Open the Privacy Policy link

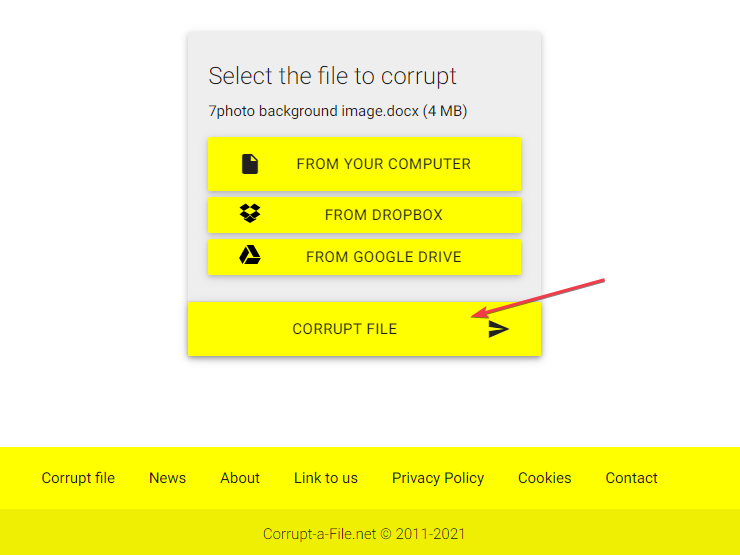[x=438, y=478]
